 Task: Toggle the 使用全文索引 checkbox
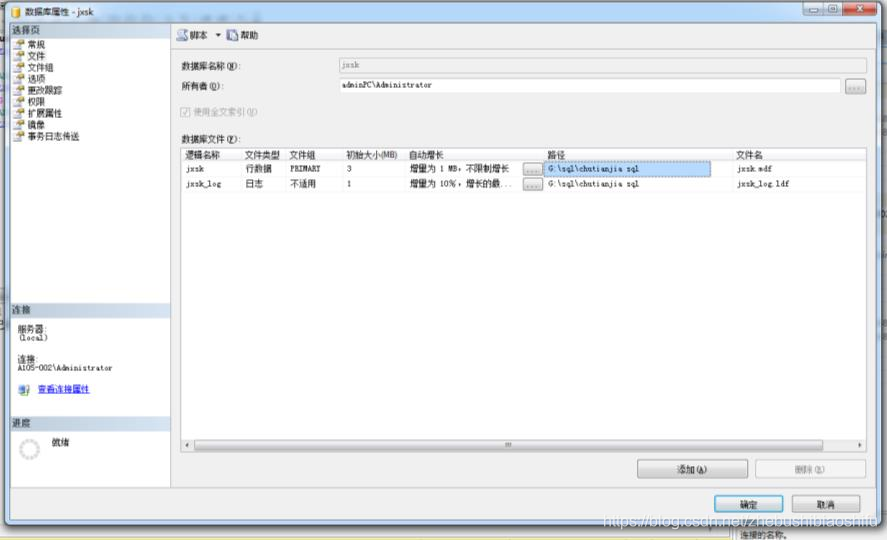pyautogui.click(x=185, y=112)
